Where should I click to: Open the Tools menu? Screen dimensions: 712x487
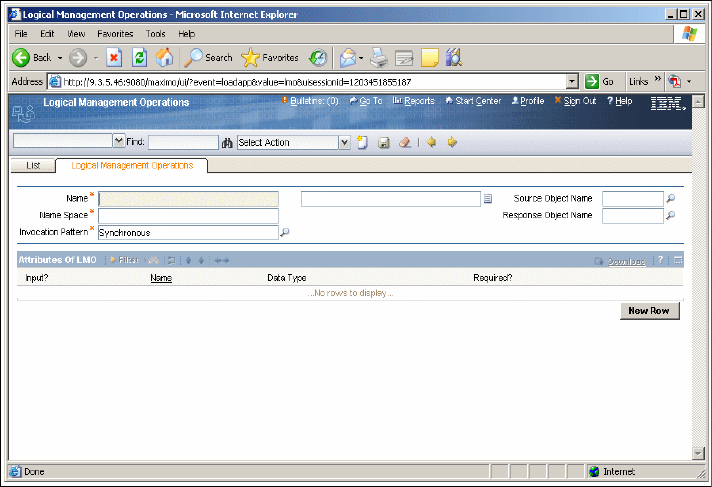155,34
